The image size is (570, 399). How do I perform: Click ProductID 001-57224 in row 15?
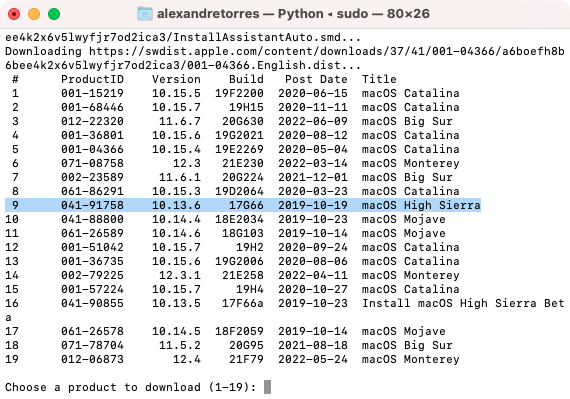(92, 289)
